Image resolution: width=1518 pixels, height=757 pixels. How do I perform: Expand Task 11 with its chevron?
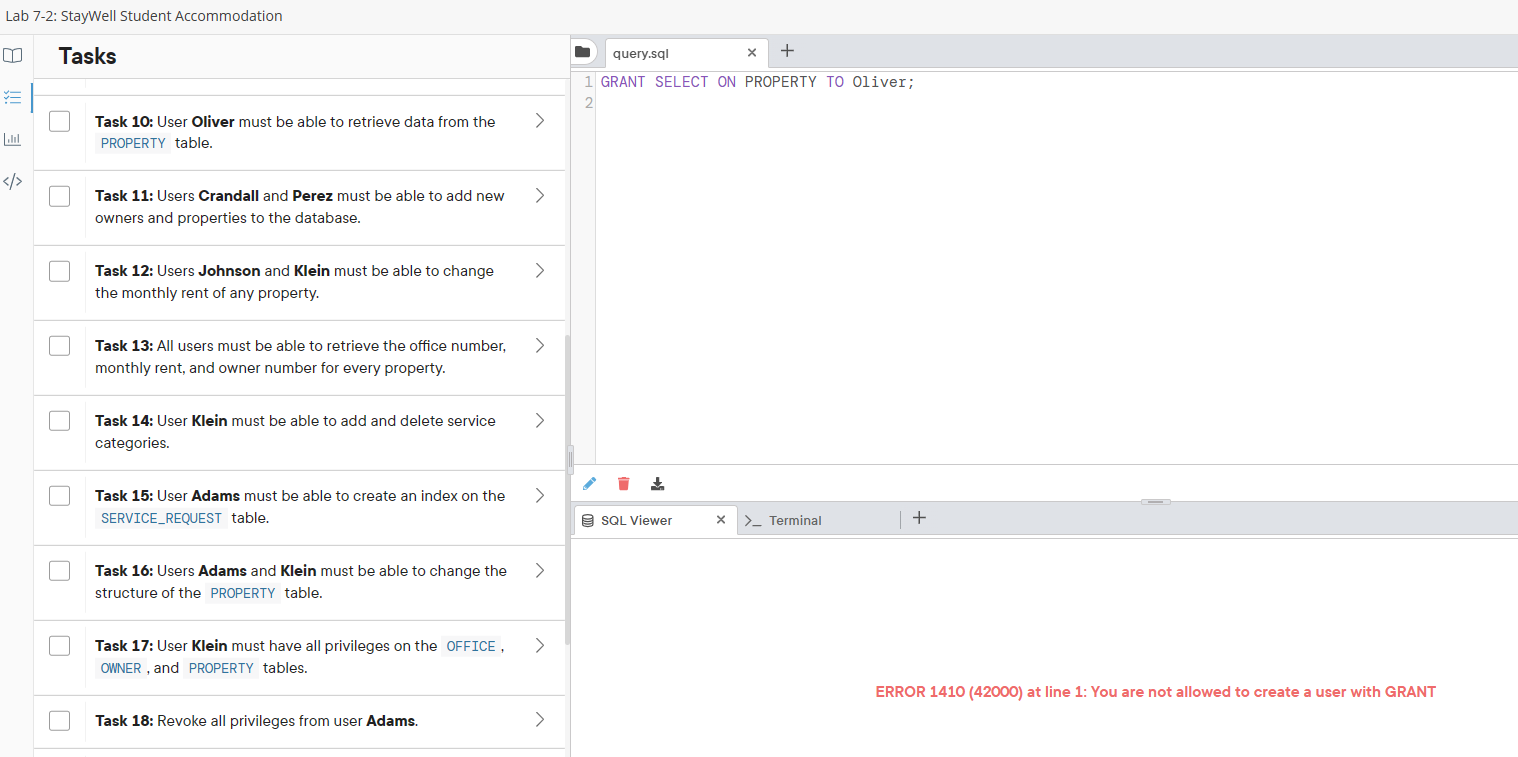click(x=540, y=196)
